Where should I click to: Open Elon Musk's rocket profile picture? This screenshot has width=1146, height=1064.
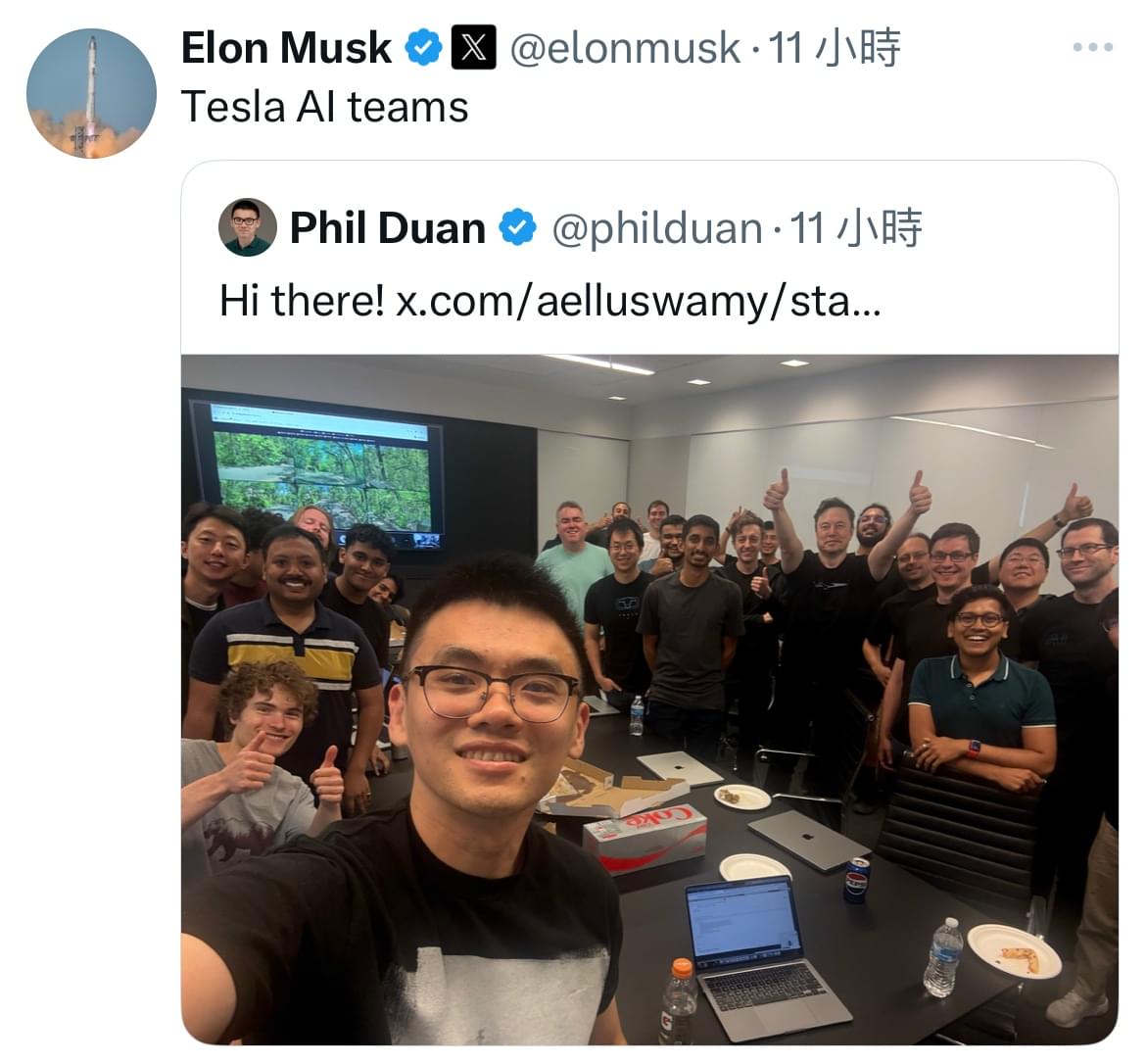coord(91,93)
